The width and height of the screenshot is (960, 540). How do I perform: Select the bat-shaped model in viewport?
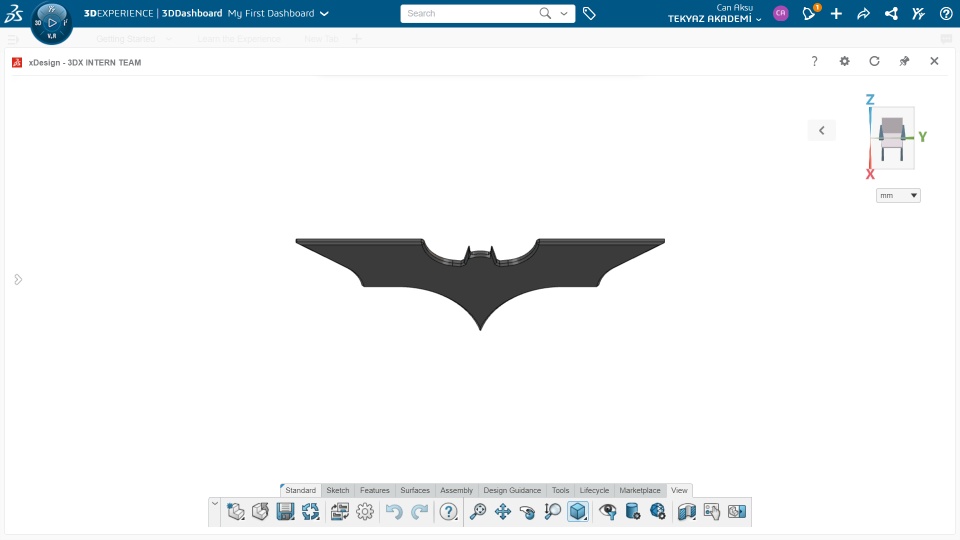(x=480, y=282)
